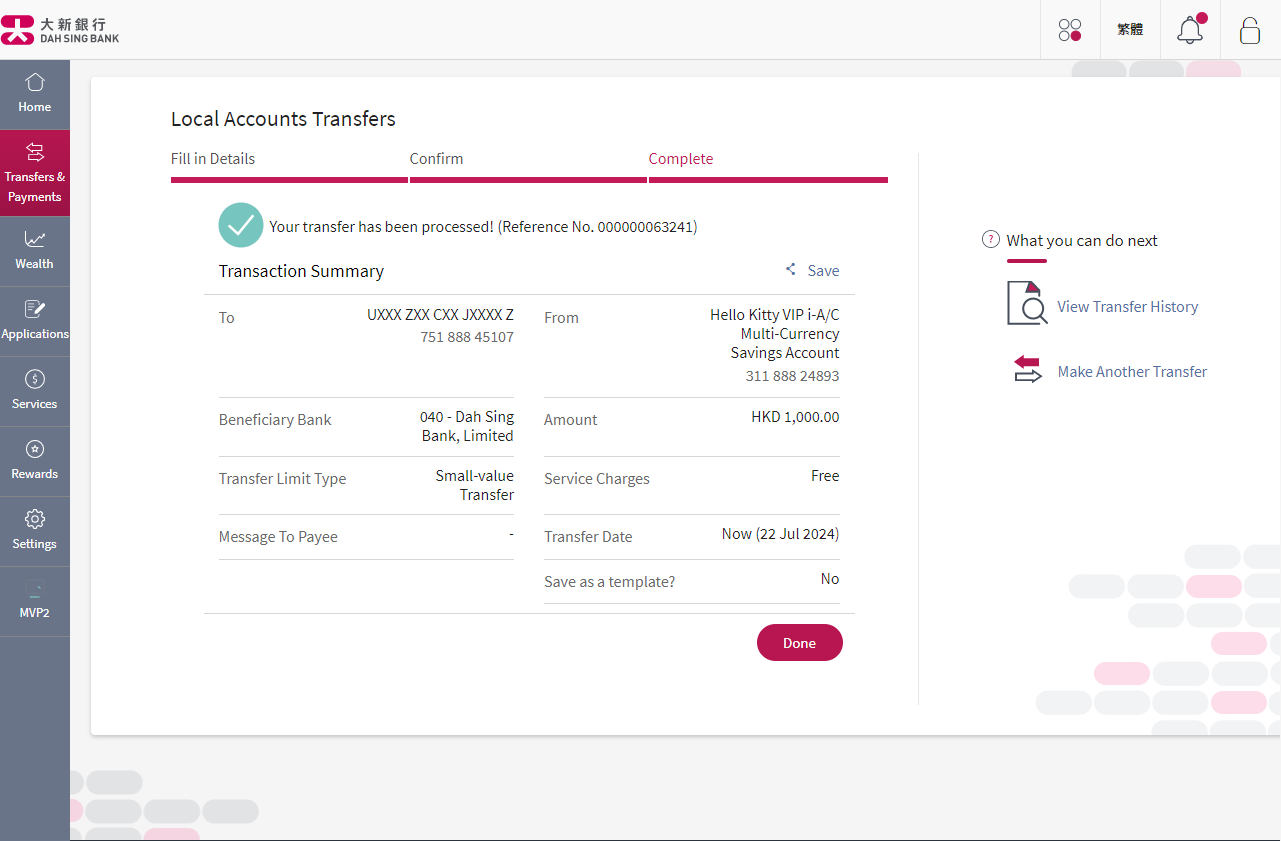The width and height of the screenshot is (1281, 841).
Task: Open the Rewards sidebar section
Action: (x=35, y=461)
